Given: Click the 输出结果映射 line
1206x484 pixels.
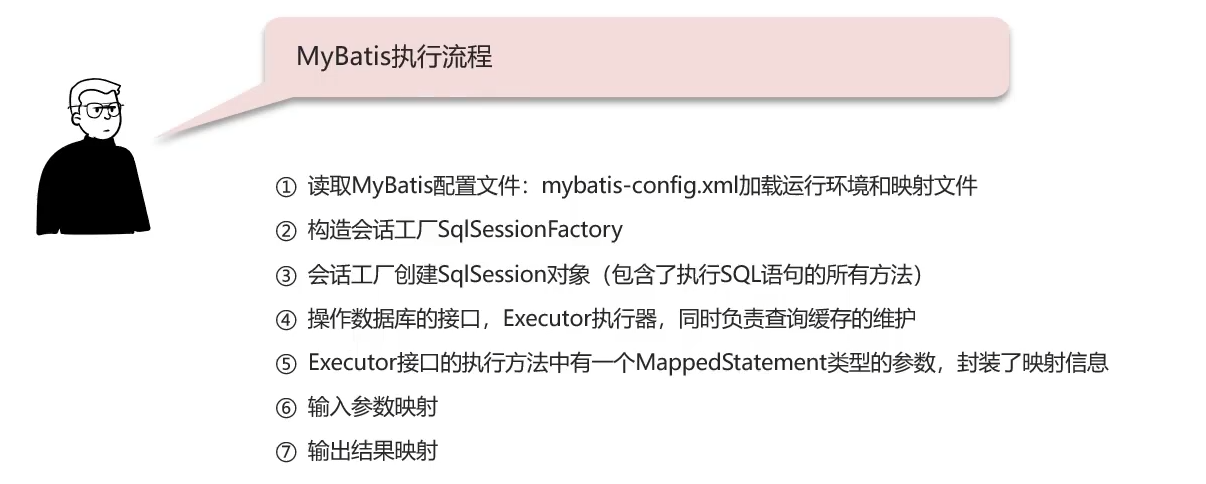Looking at the screenshot, I should pyautogui.click(x=372, y=452).
